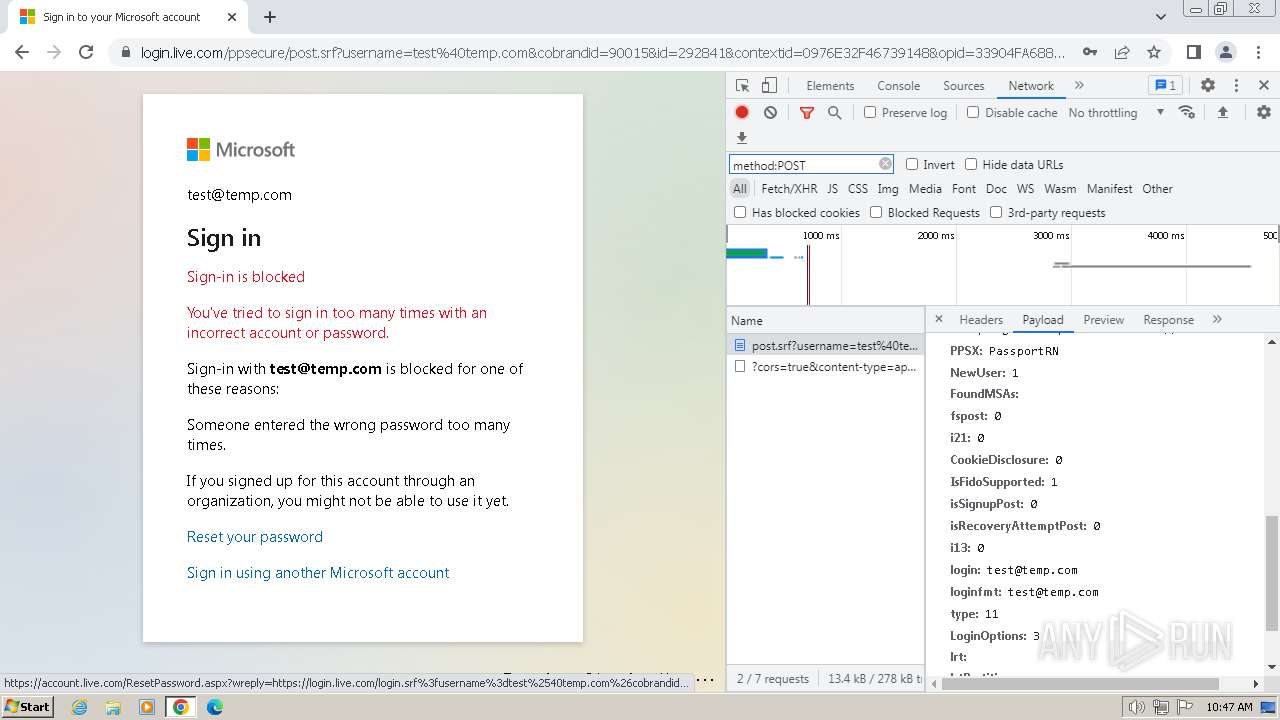Open the Headers tab
This screenshot has width=1280, height=720.
click(x=981, y=320)
